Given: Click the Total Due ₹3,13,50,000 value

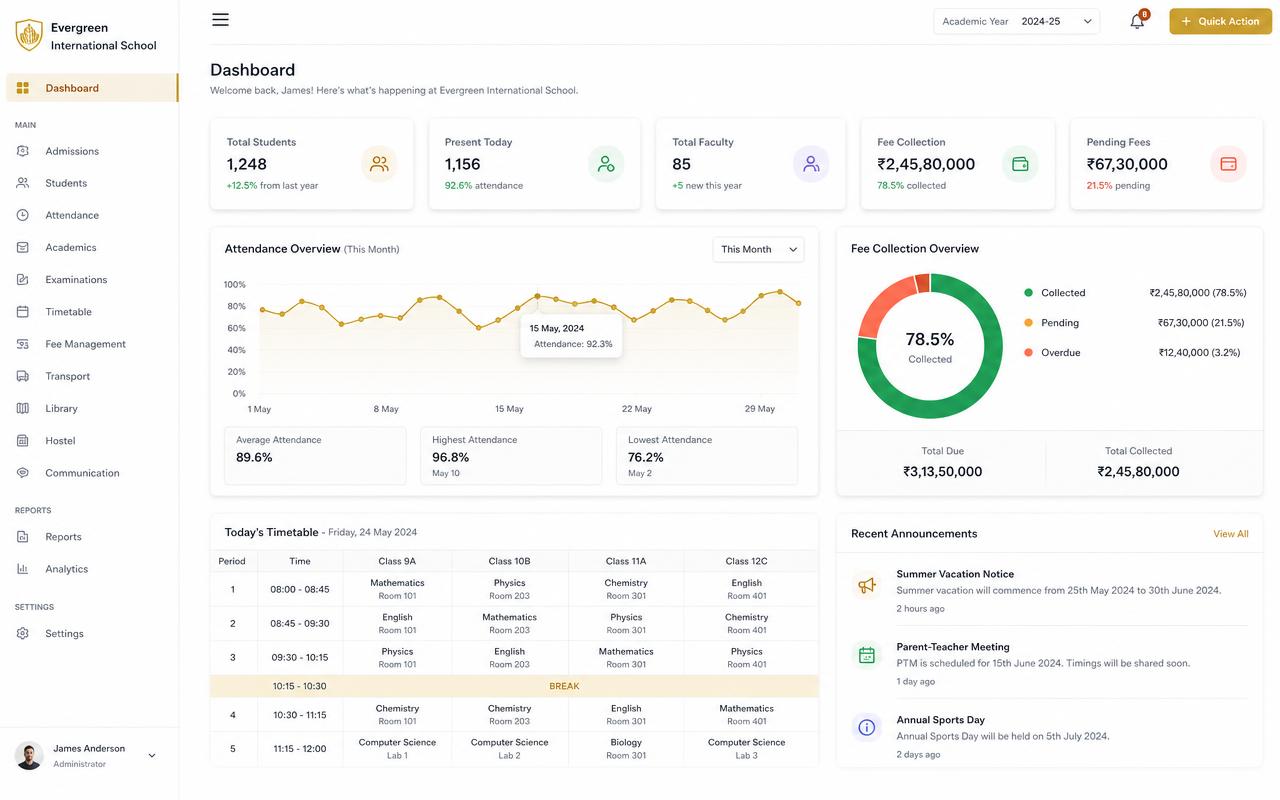Looking at the screenshot, I should point(943,472).
